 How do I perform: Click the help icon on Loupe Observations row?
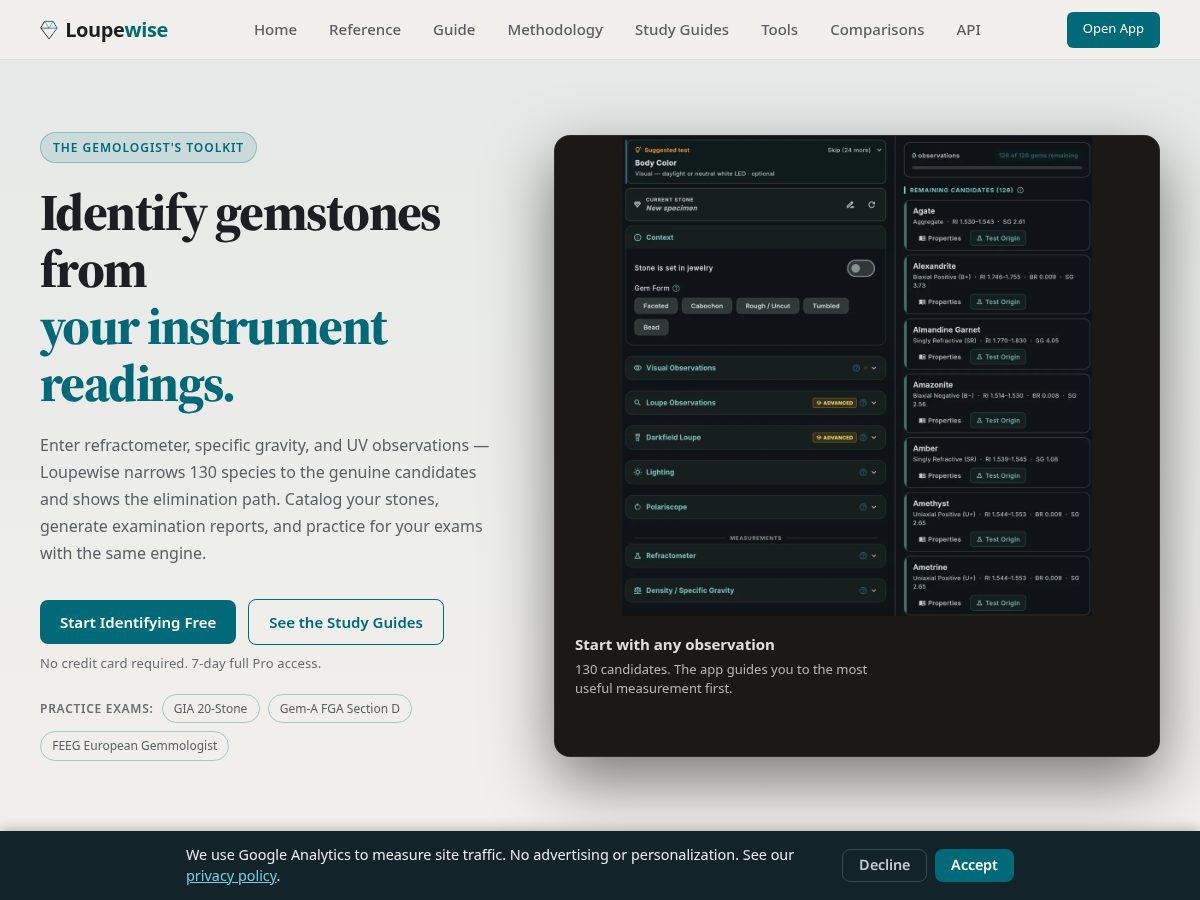pyautogui.click(x=862, y=403)
